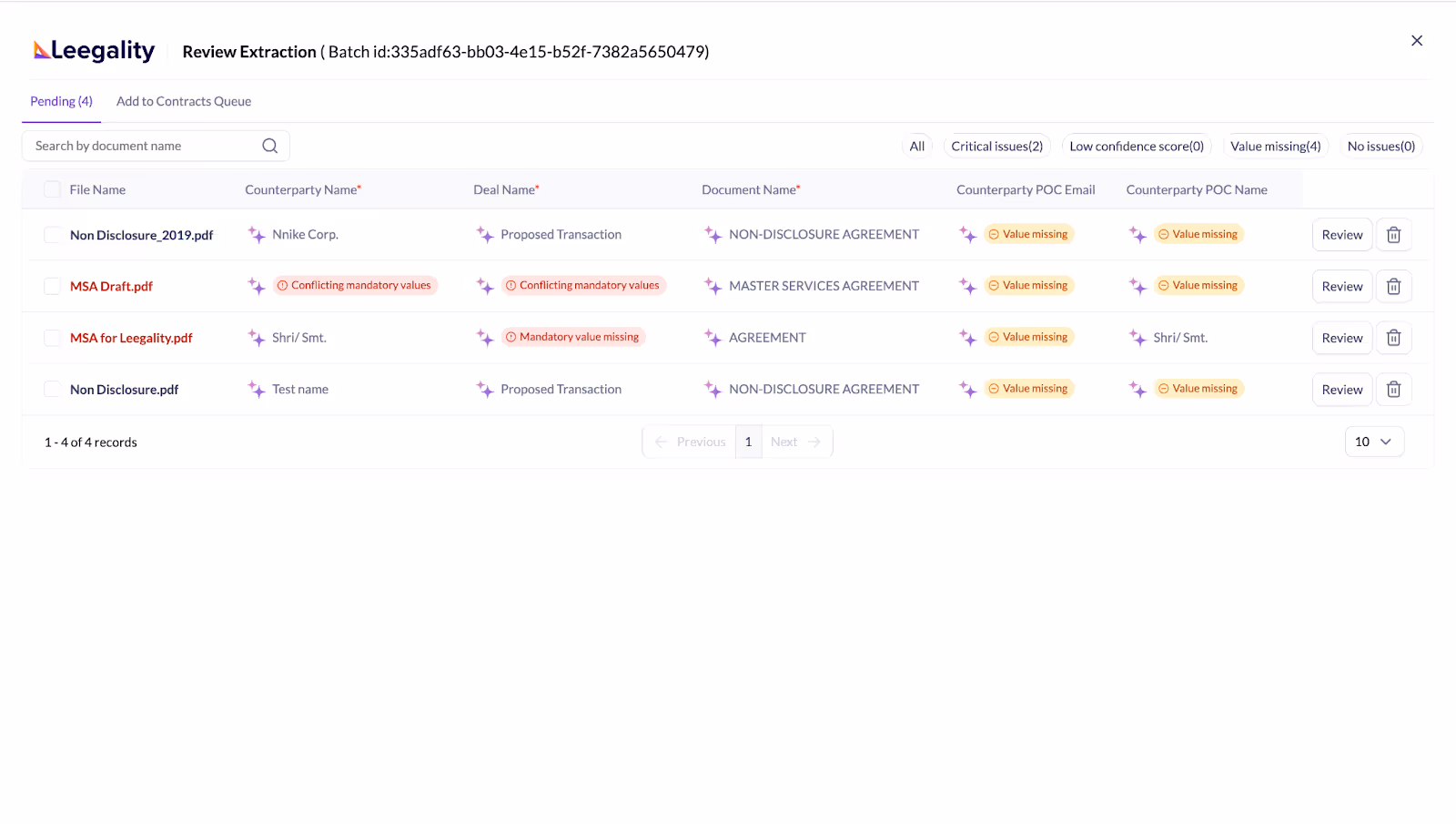1456x824 pixels.
Task: Click Proposed Transaction in Non Disclosure.pdf row
Action: 561,390
